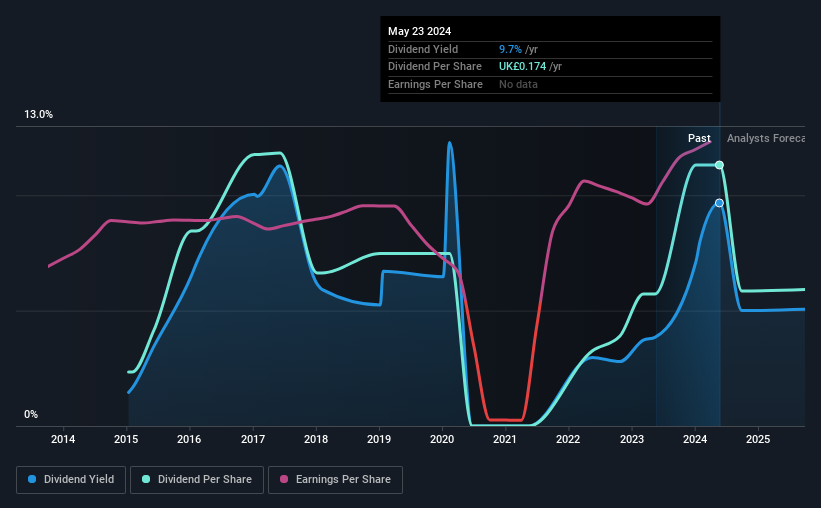821x508 pixels.
Task: Click the 2019 x-axis label
Action: click(x=379, y=439)
